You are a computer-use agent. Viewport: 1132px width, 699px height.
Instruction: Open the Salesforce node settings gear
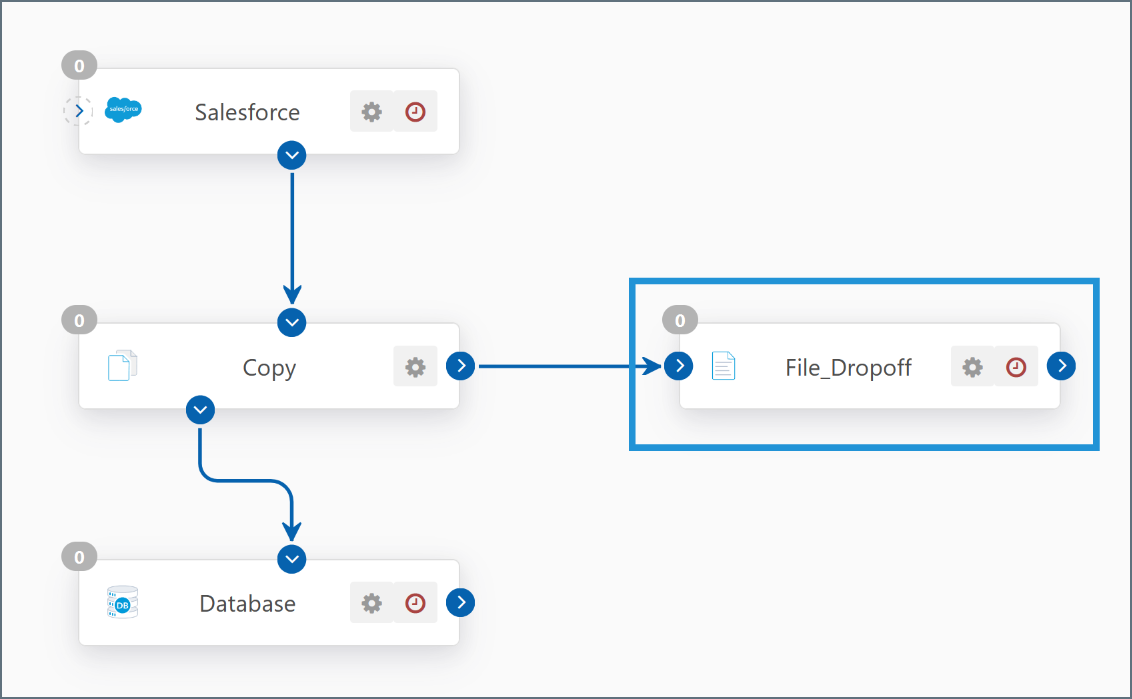pyautogui.click(x=372, y=112)
